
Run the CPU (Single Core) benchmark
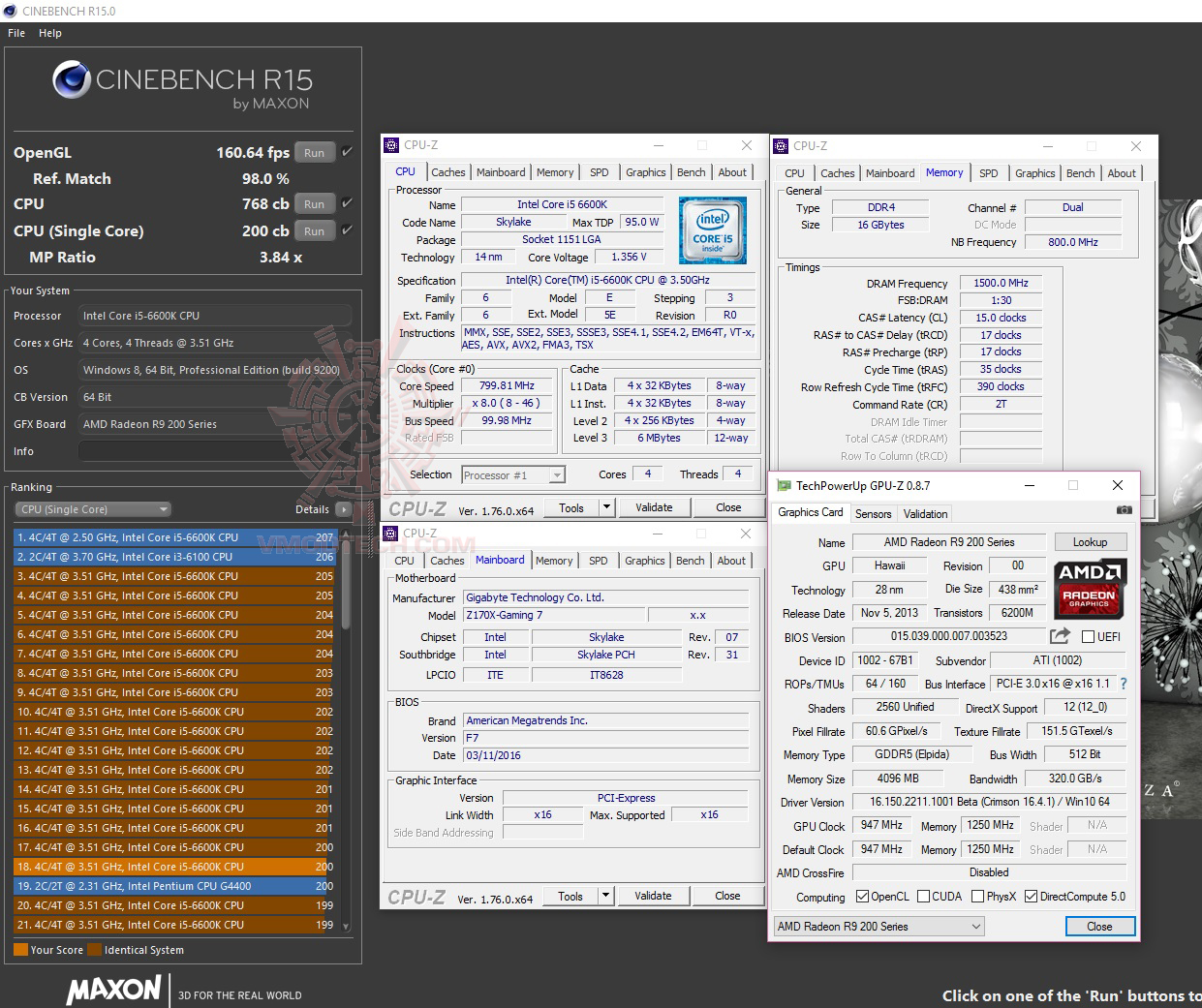click(x=314, y=231)
